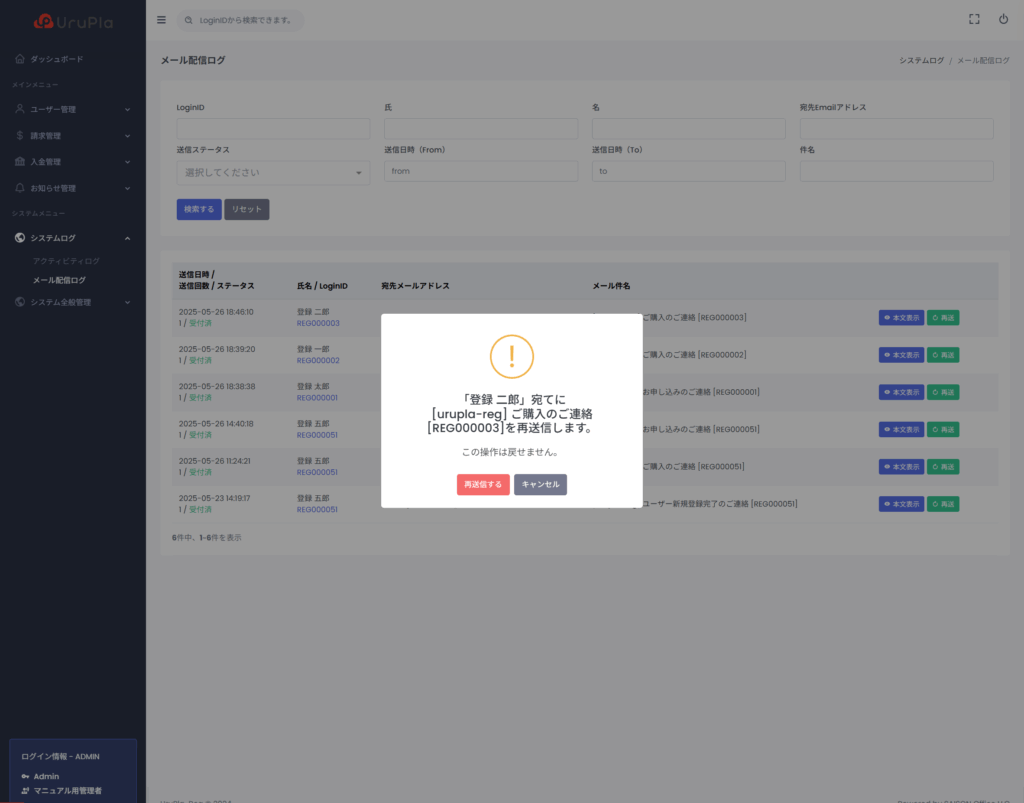Open the REG000003 LoginID link
The image size is (1024, 803).
pos(318,324)
